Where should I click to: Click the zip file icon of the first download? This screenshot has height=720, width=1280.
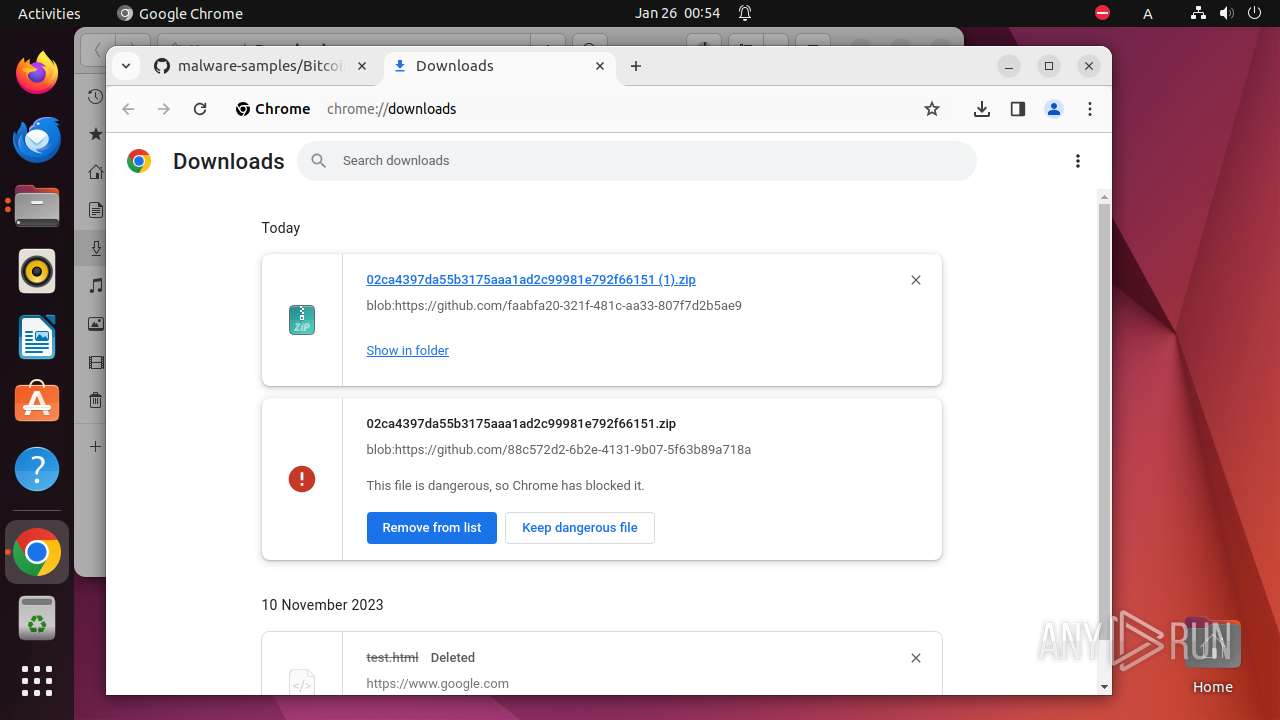tap(302, 320)
